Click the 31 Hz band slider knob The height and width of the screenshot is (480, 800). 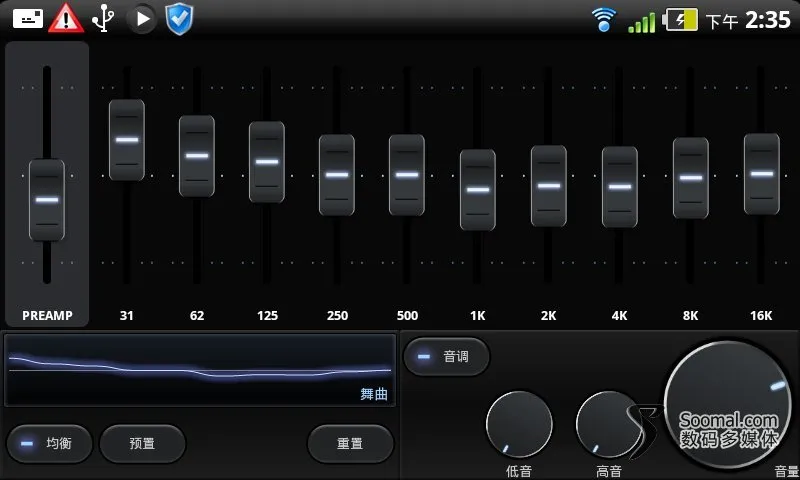click(x=127, y=140)
